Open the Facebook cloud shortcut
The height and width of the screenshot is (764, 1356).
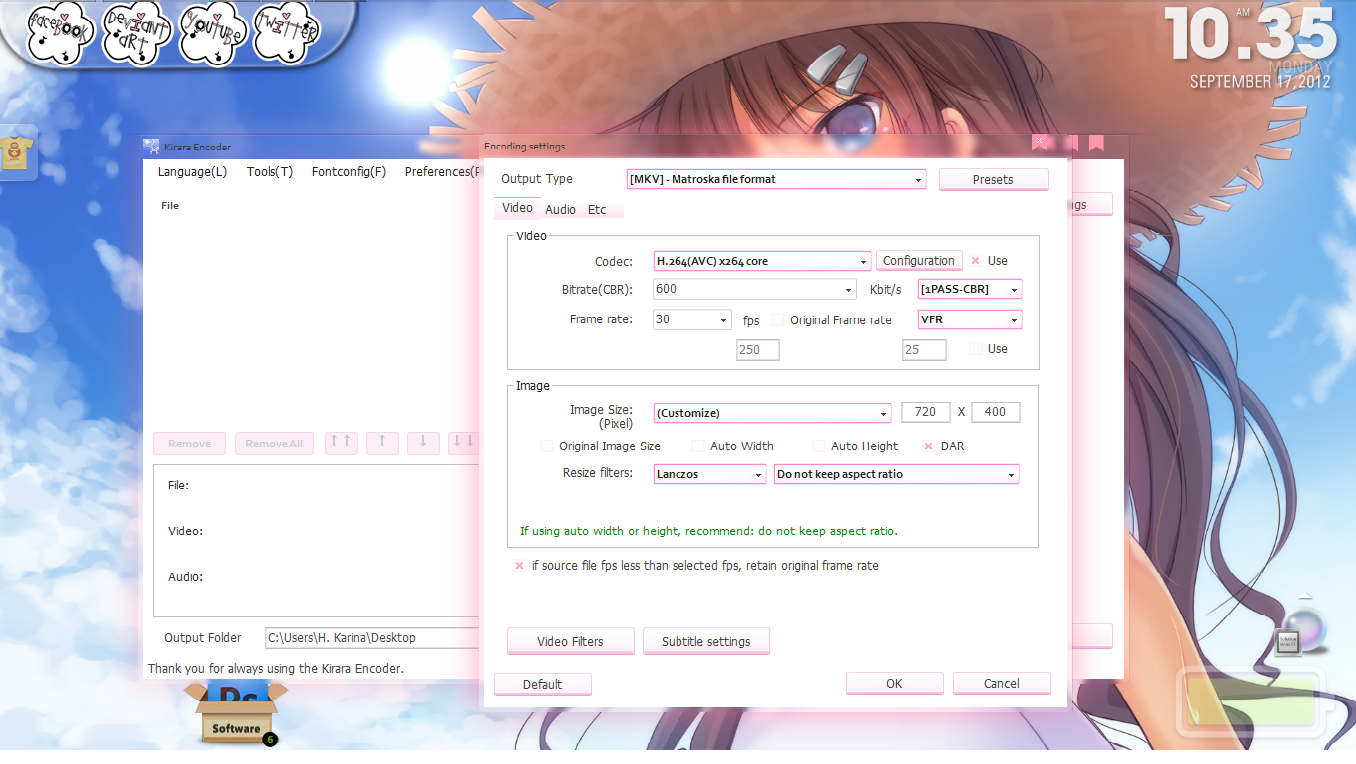pyautogui.click(x=59, y=32)
